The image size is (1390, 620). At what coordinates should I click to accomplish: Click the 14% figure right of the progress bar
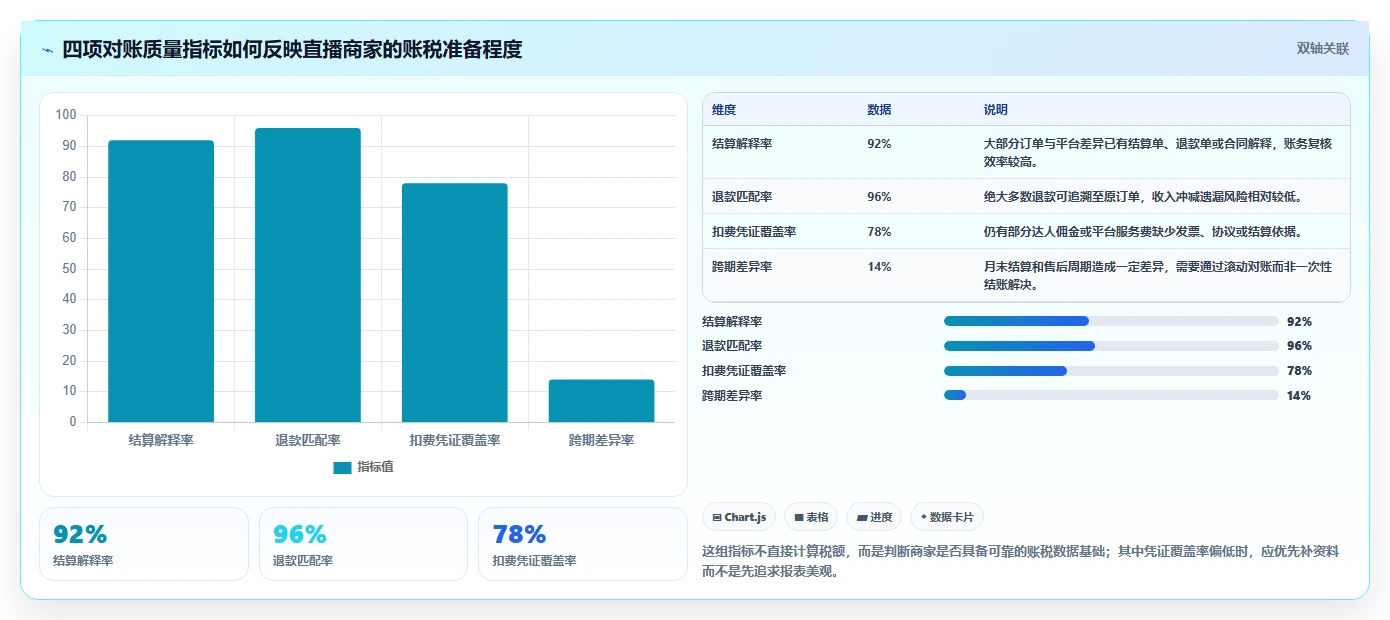[1299, 396]
